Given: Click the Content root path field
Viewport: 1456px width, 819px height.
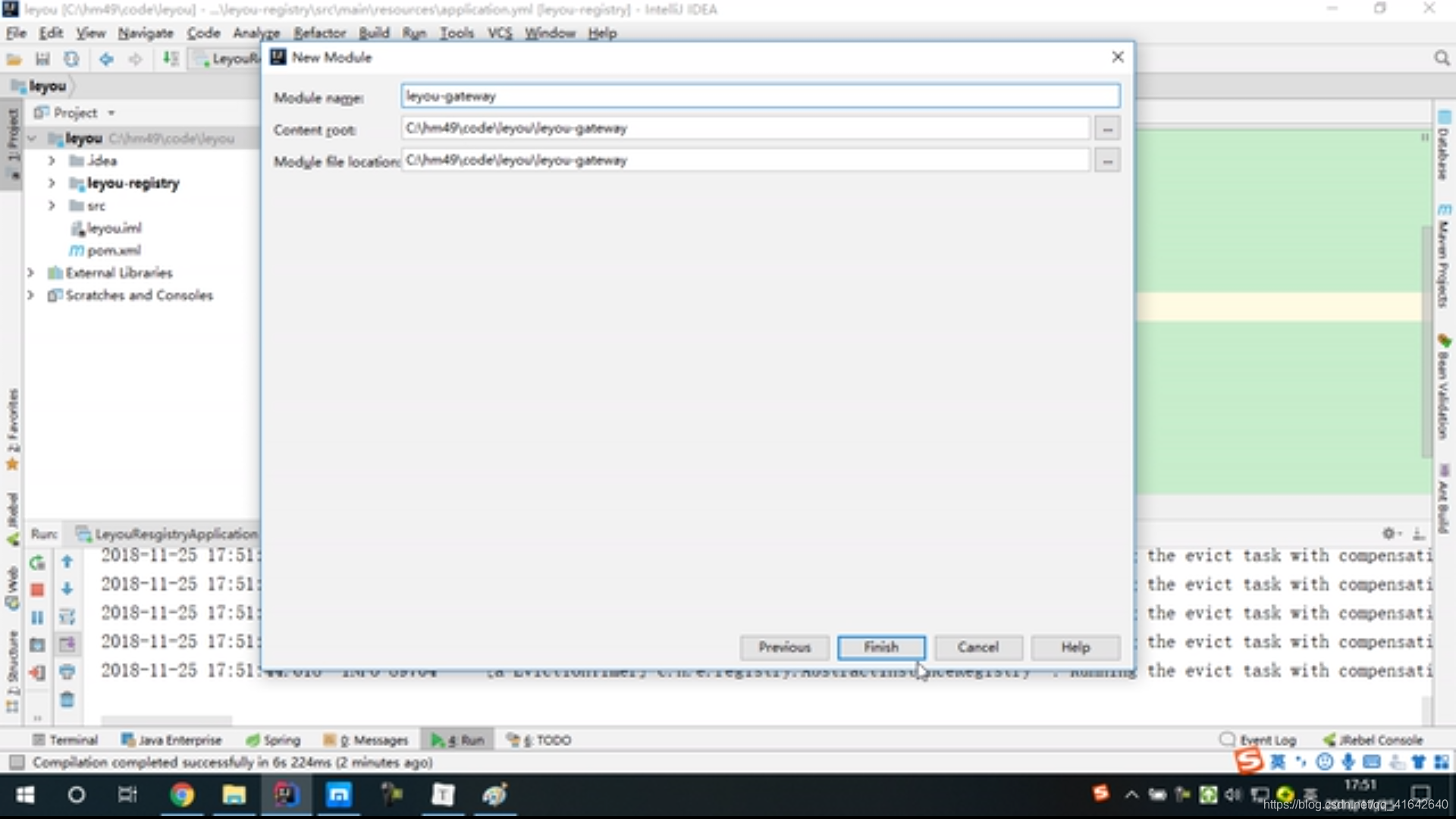Looking at the screenshot, I should click(745, 128).
